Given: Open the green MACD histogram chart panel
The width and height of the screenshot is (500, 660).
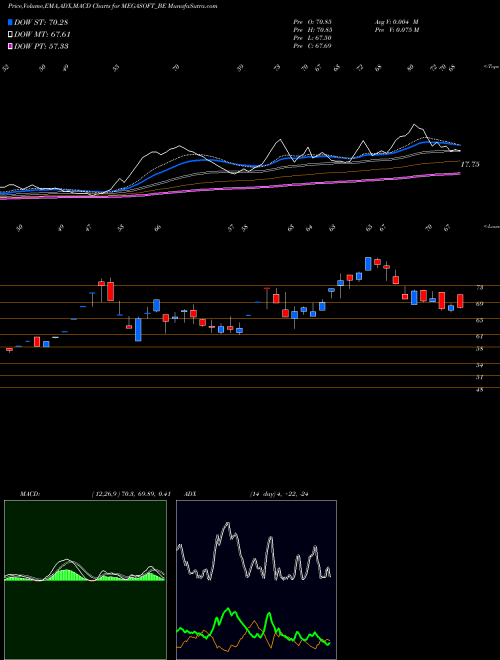Looking at the screenshot, I should point(85,580).
